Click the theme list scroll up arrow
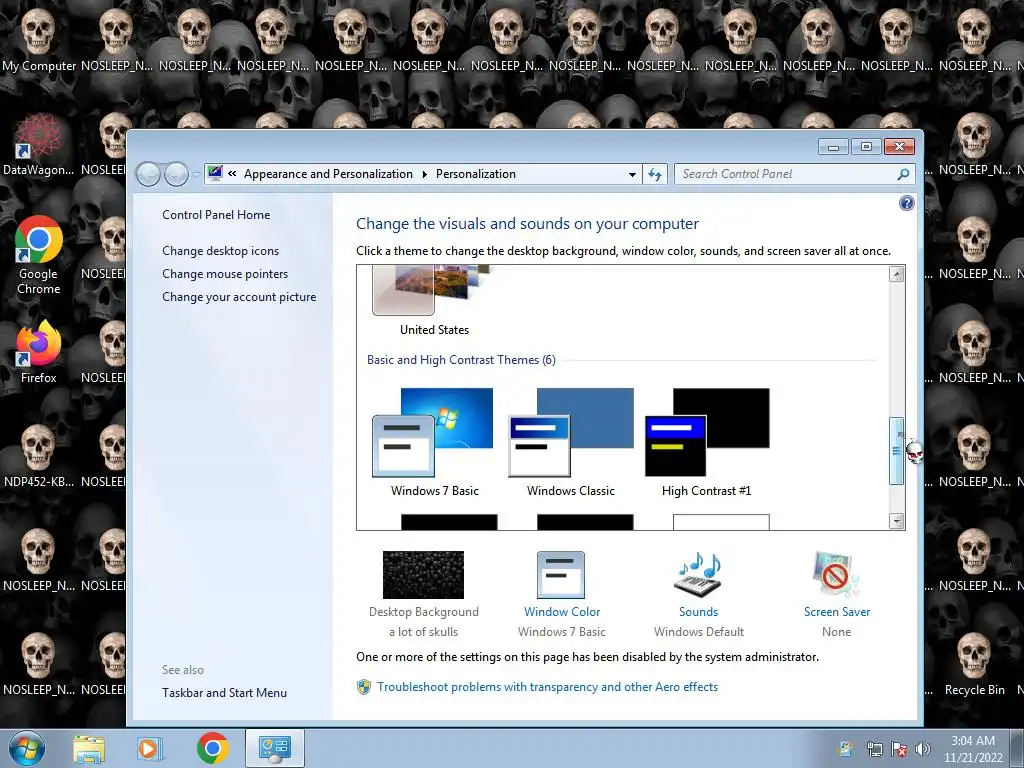The height and width of the screenshot is (768, 1024). (897, 274)
